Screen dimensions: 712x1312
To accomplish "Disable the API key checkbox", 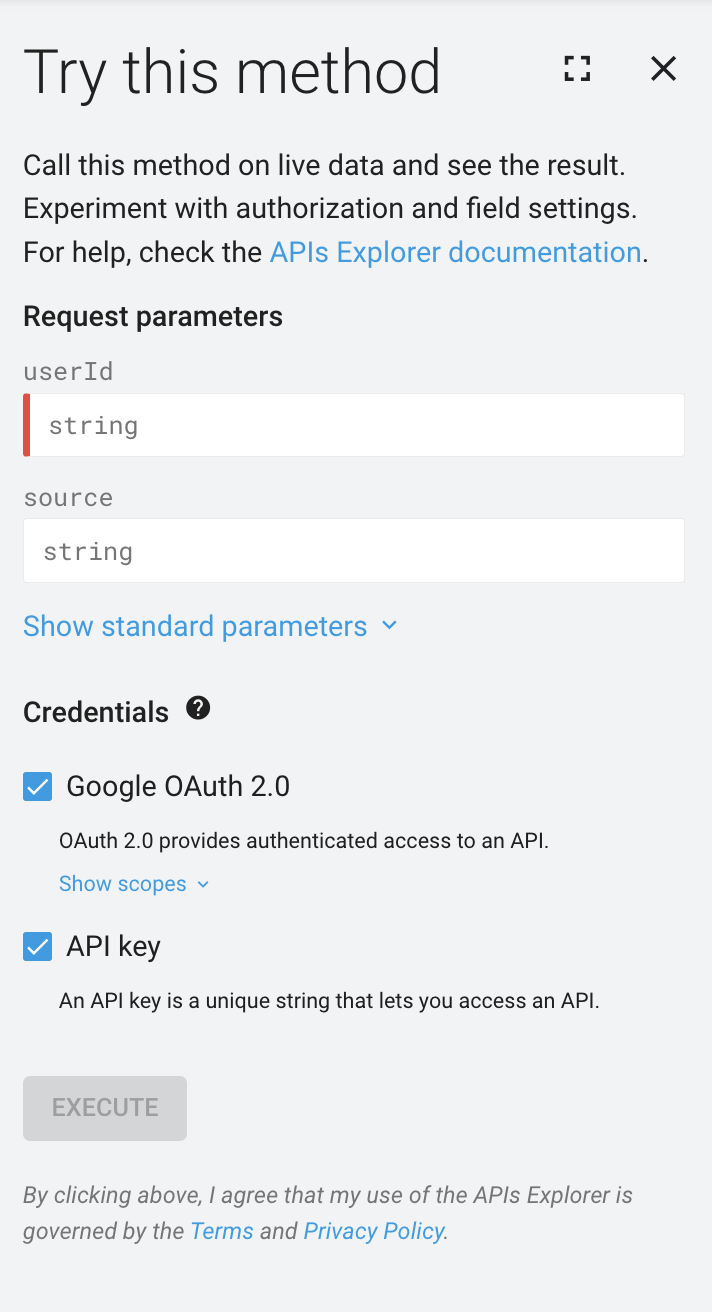I will [36, 946].
